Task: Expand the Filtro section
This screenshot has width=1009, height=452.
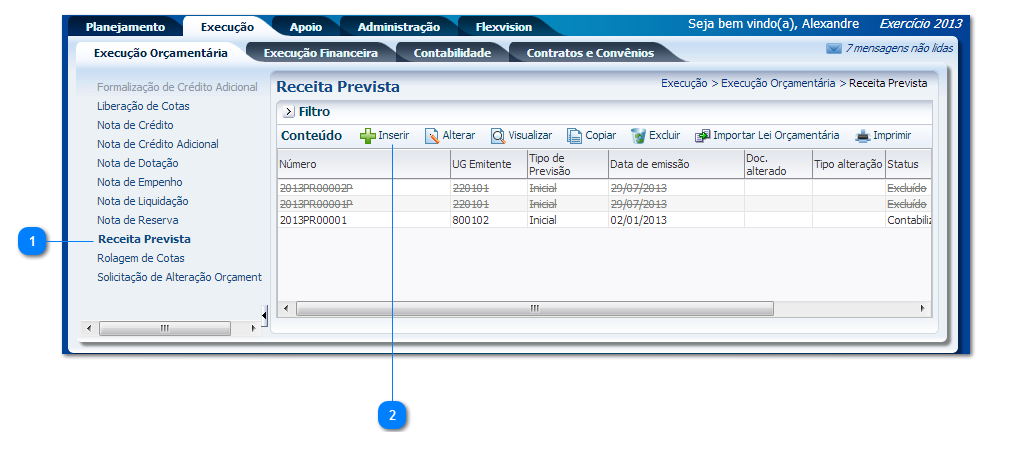Action: pos(288,112)
